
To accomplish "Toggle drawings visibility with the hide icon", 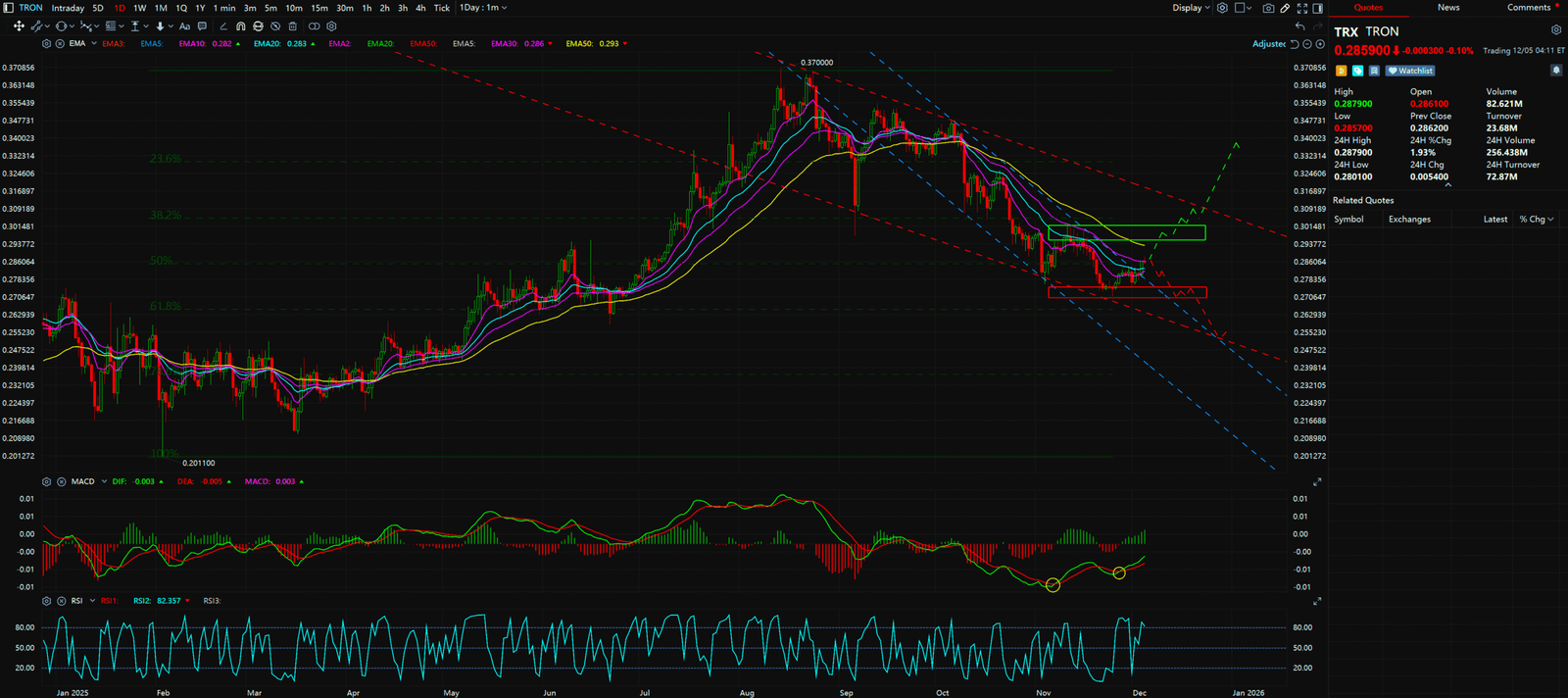I will 275,26.
